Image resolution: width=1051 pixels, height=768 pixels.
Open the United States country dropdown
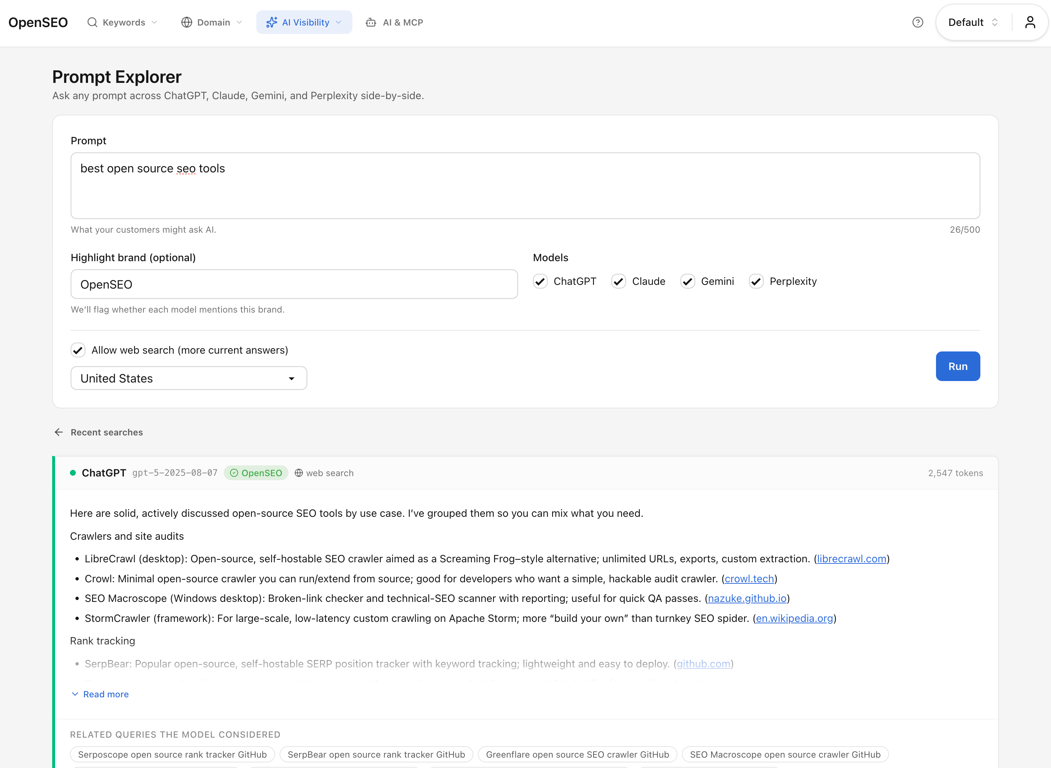coord(189,378)
